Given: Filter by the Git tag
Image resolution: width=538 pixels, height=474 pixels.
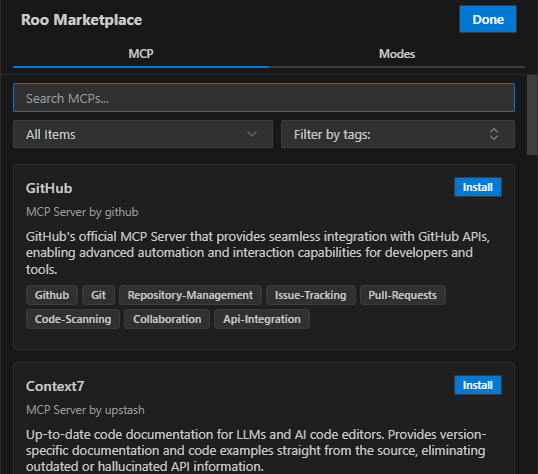Looking at the screenshot, I should 98,295.
